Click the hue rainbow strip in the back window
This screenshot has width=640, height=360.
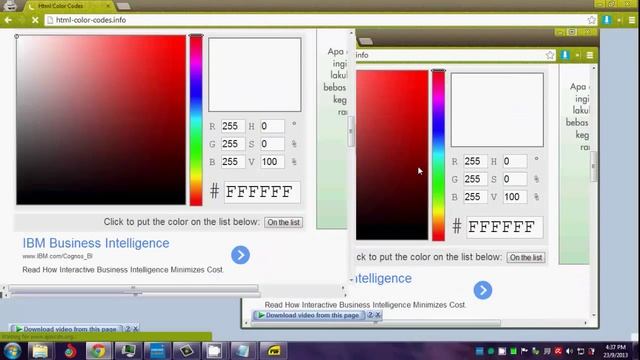[438, 156]
